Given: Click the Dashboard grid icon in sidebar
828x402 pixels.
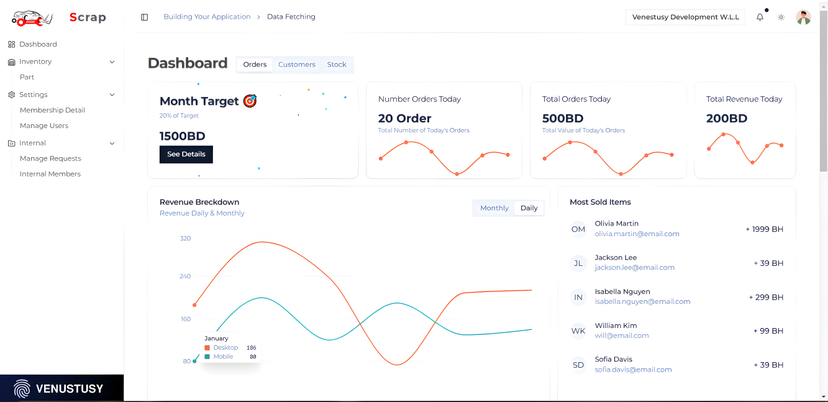Looking at the screenshot, I should (x=11, y=44).
